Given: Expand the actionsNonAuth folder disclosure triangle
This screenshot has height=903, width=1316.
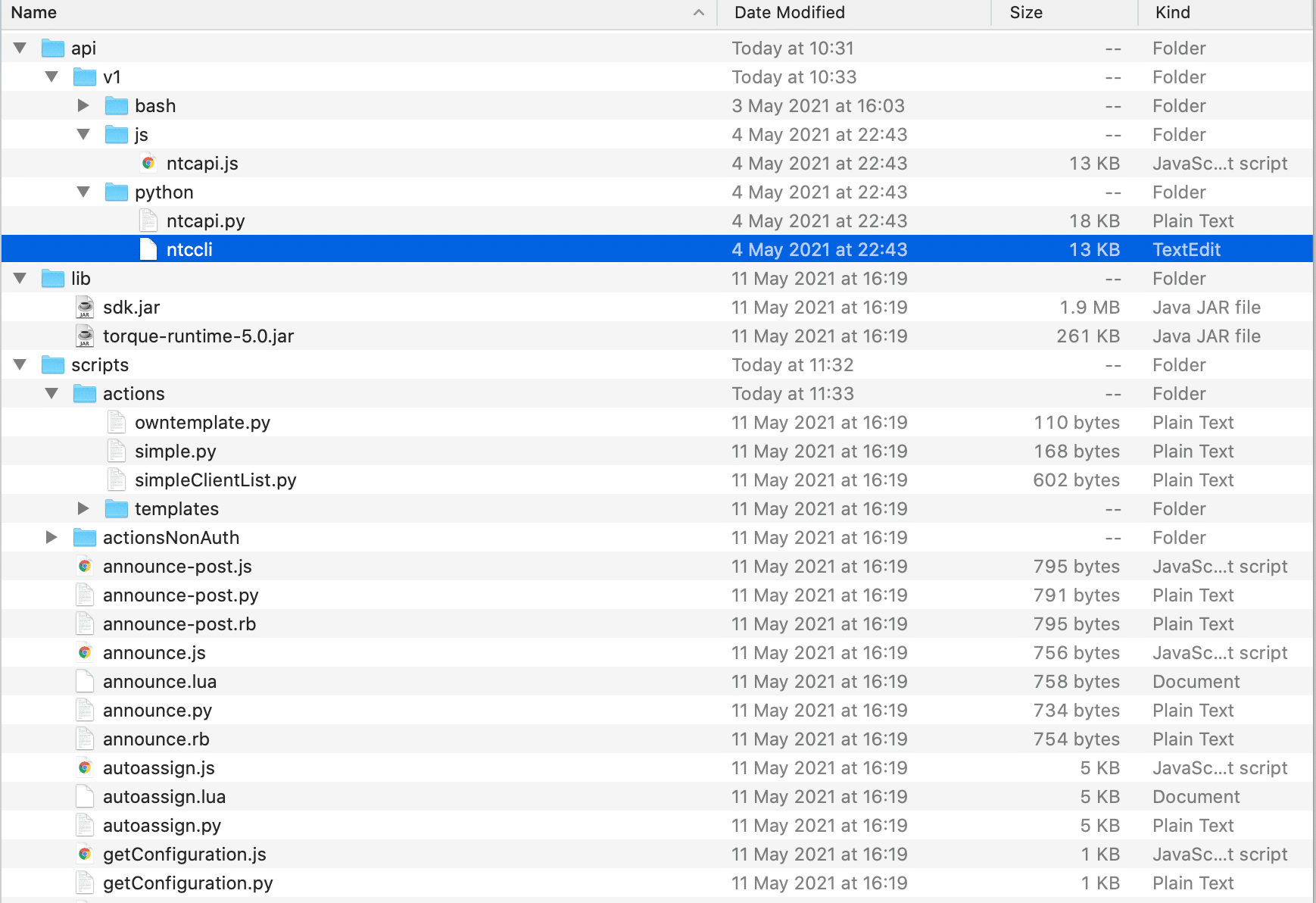Looking at the screenshot, I should (x=52, y=538).
